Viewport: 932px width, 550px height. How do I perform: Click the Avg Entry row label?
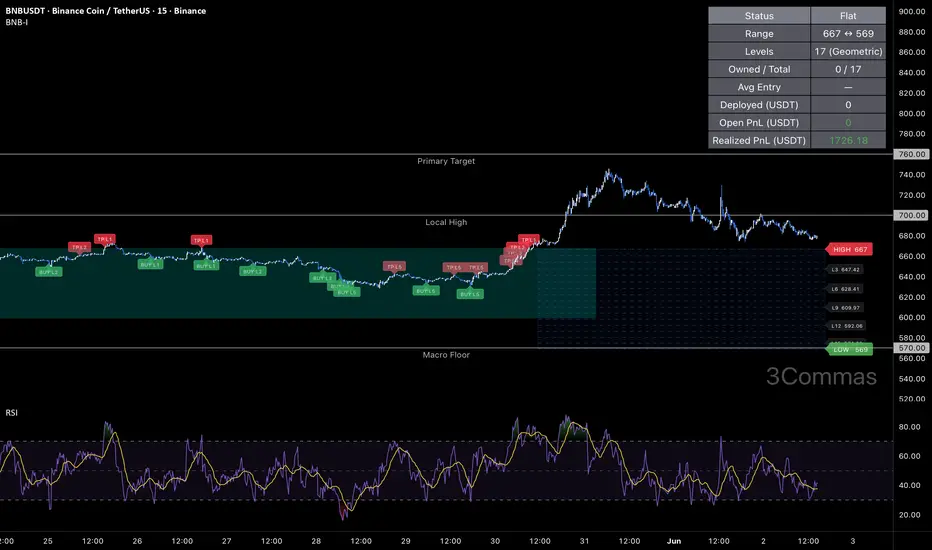tap(759, 87)
